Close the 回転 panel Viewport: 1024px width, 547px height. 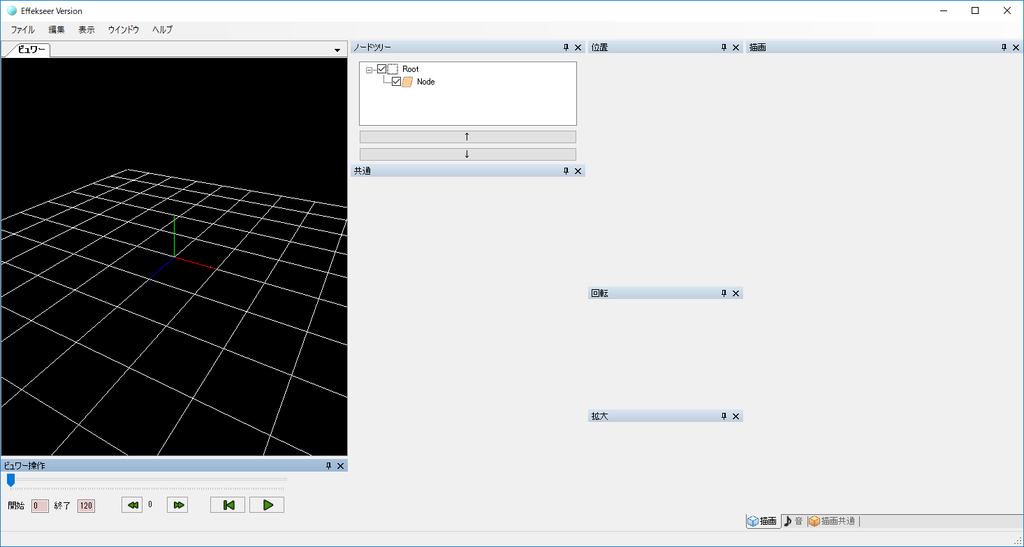736,294
